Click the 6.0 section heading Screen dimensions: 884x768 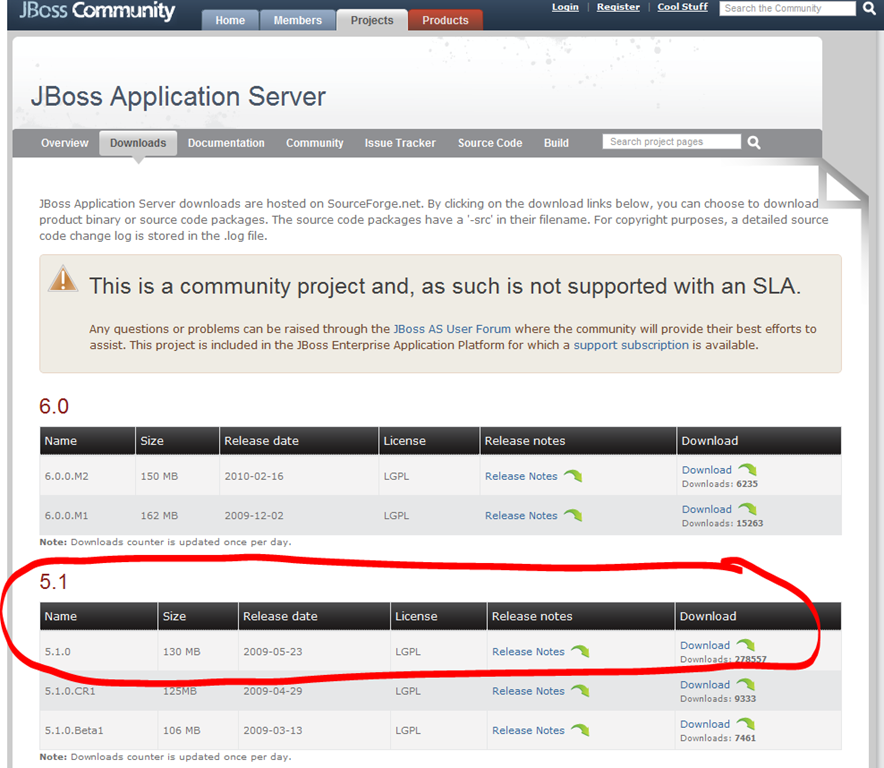click(x=54, y=406)
